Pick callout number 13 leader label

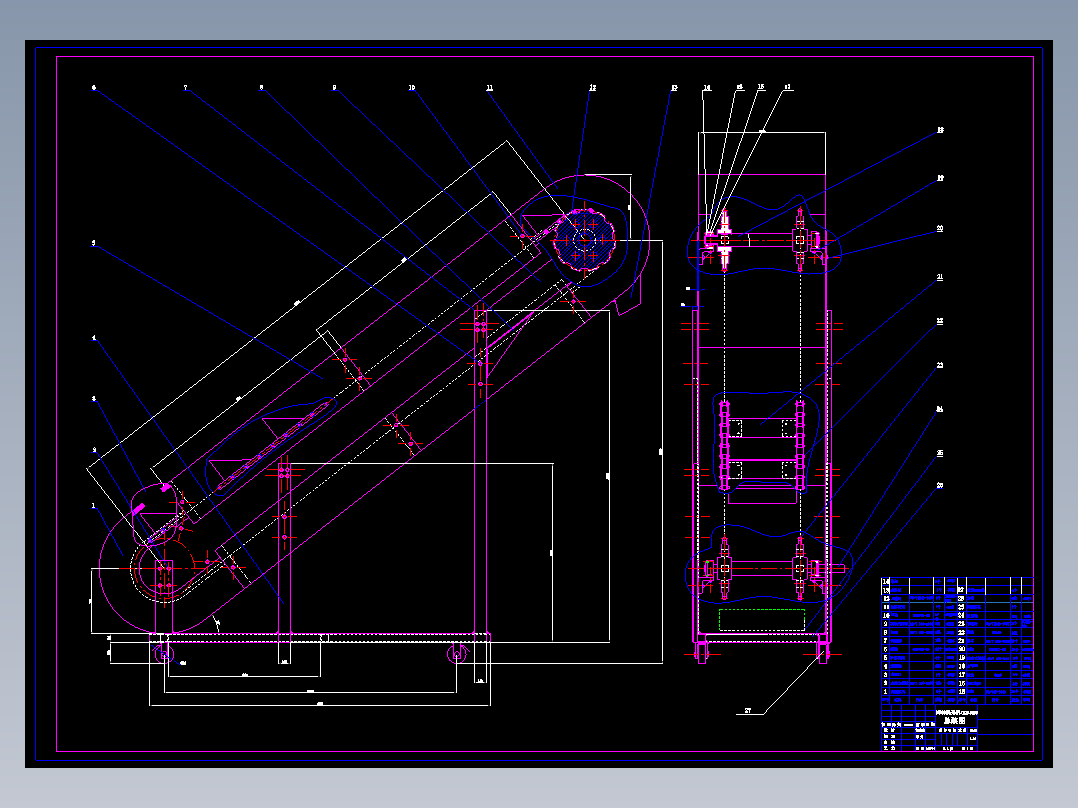pos(674,87)
